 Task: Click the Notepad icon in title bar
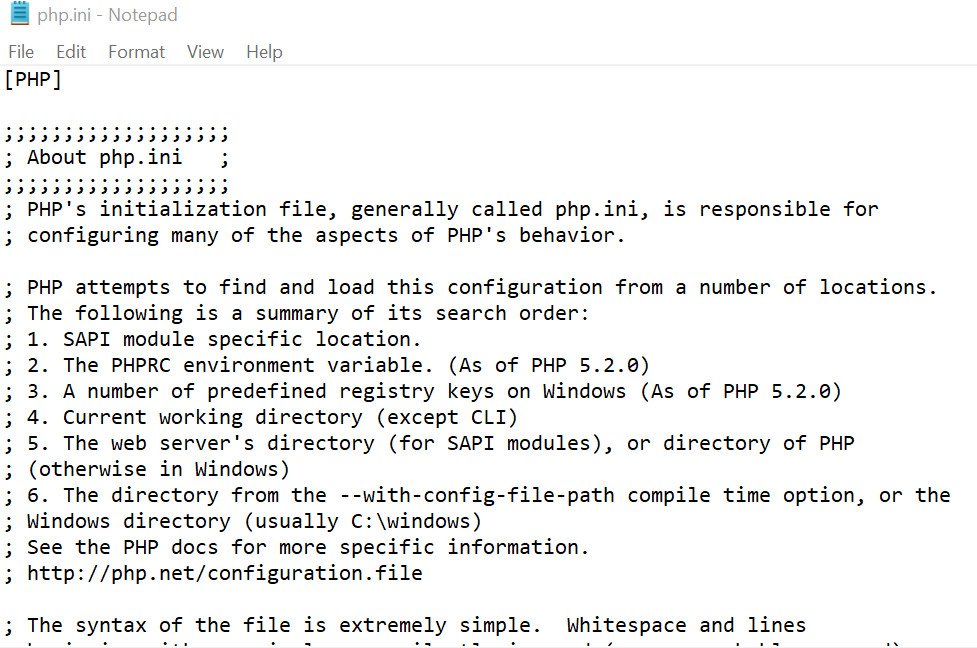20,14
